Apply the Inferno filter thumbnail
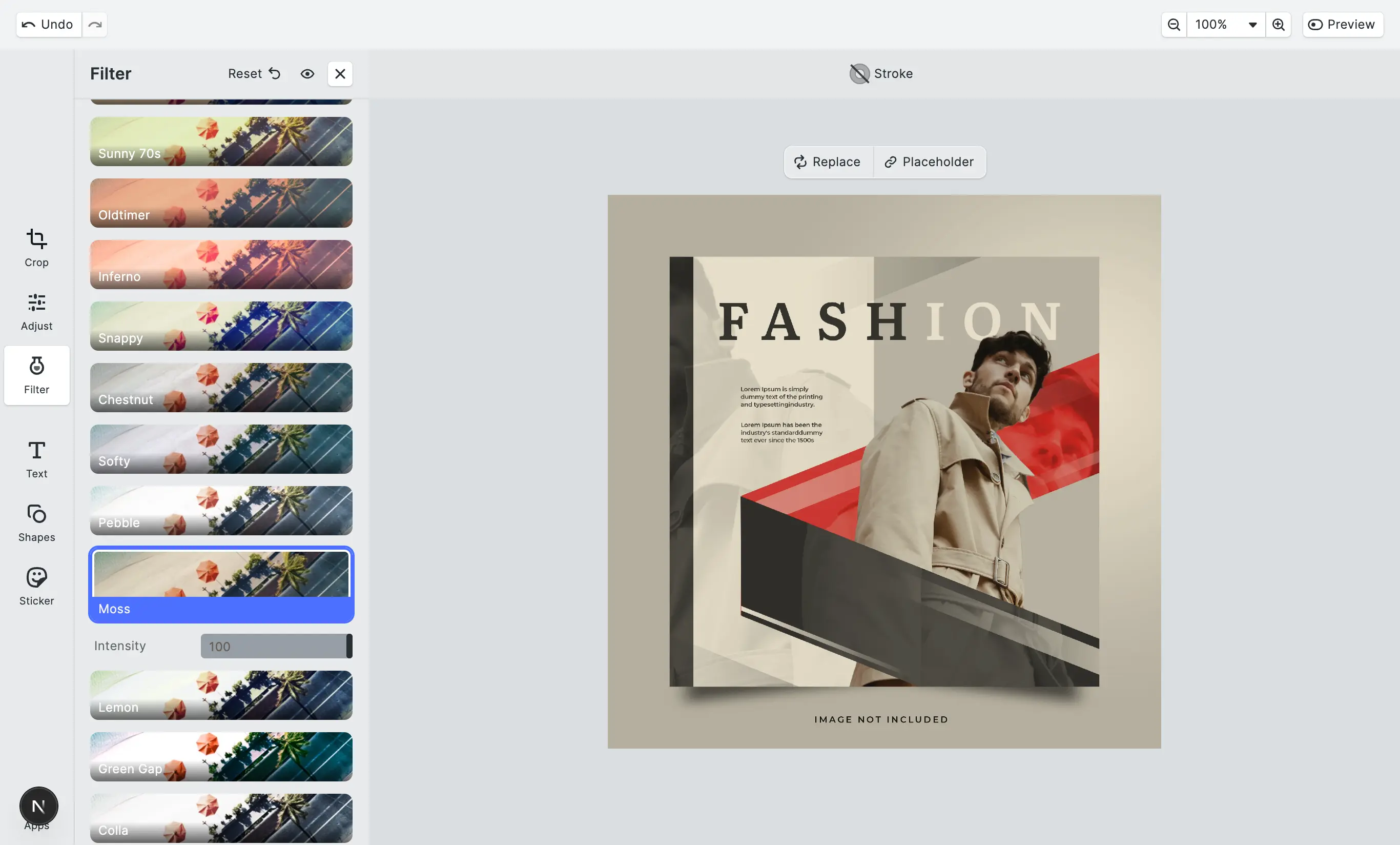1400x845 pixels. click(221, 265)
